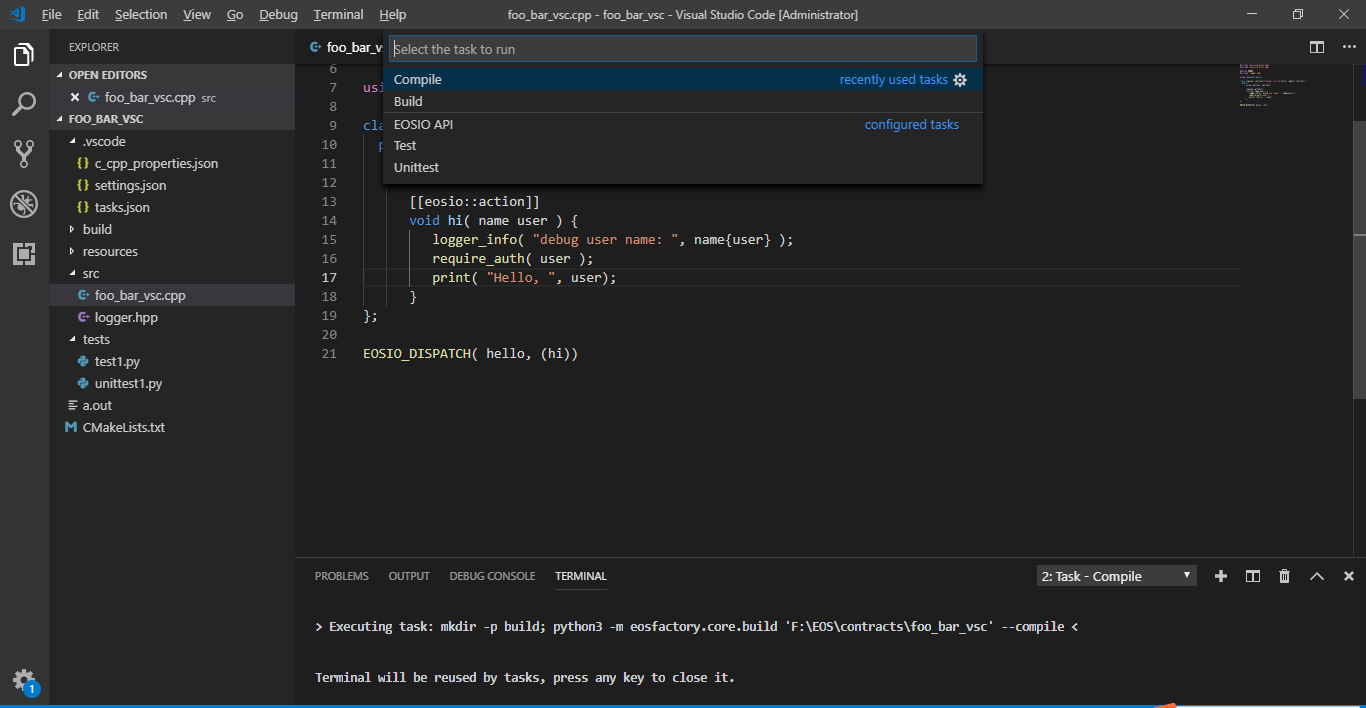
Task: Click the gear next to the Compile task
Action: click(x=960, y=80)
